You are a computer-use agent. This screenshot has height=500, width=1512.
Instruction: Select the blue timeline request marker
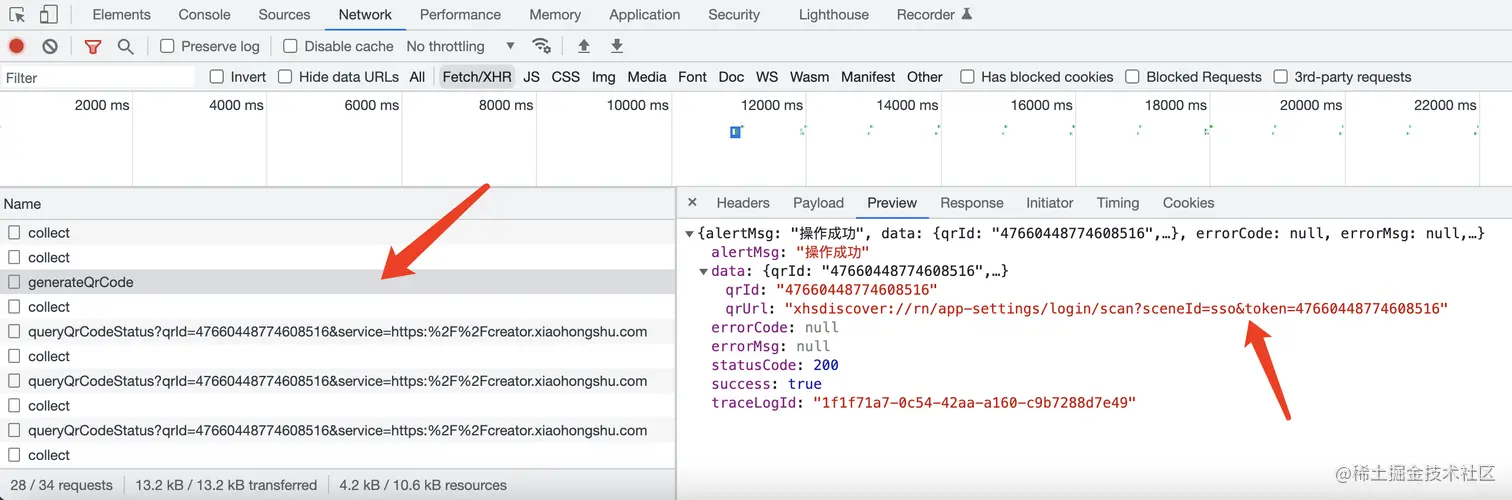pyautogui.click(x=735, y=131)
